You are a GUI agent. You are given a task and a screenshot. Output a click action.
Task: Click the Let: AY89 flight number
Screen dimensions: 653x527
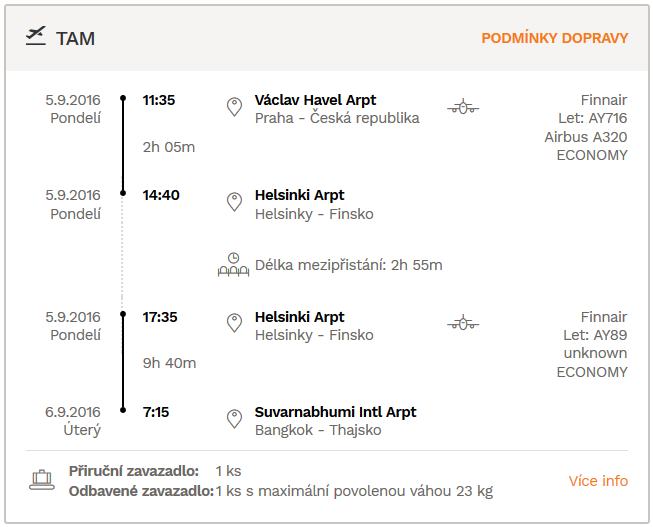[595, 335]
